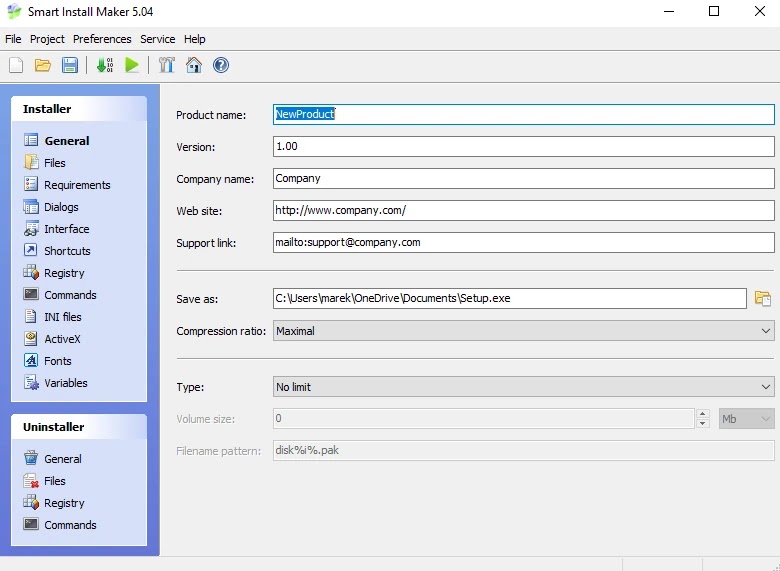Open the Project menu

pos(47,39)
